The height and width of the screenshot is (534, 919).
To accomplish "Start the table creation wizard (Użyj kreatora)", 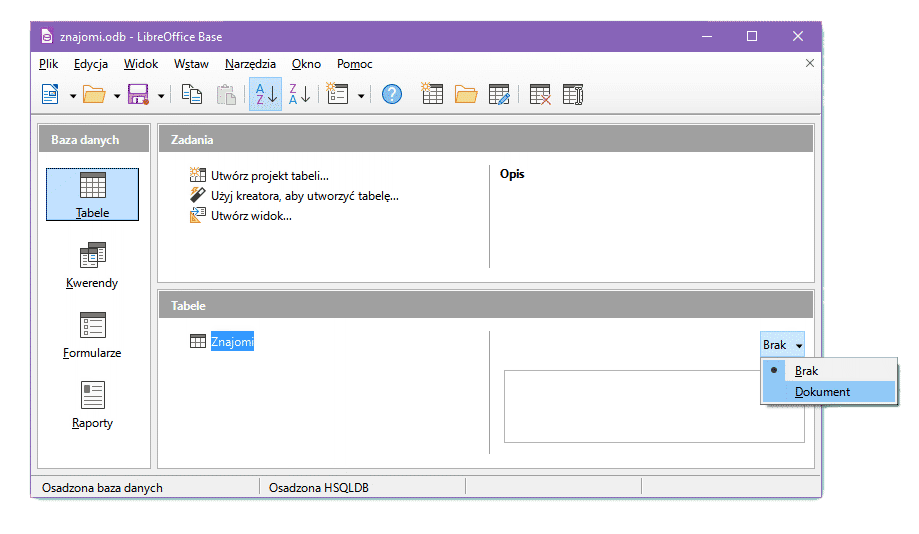I will 304,196.
